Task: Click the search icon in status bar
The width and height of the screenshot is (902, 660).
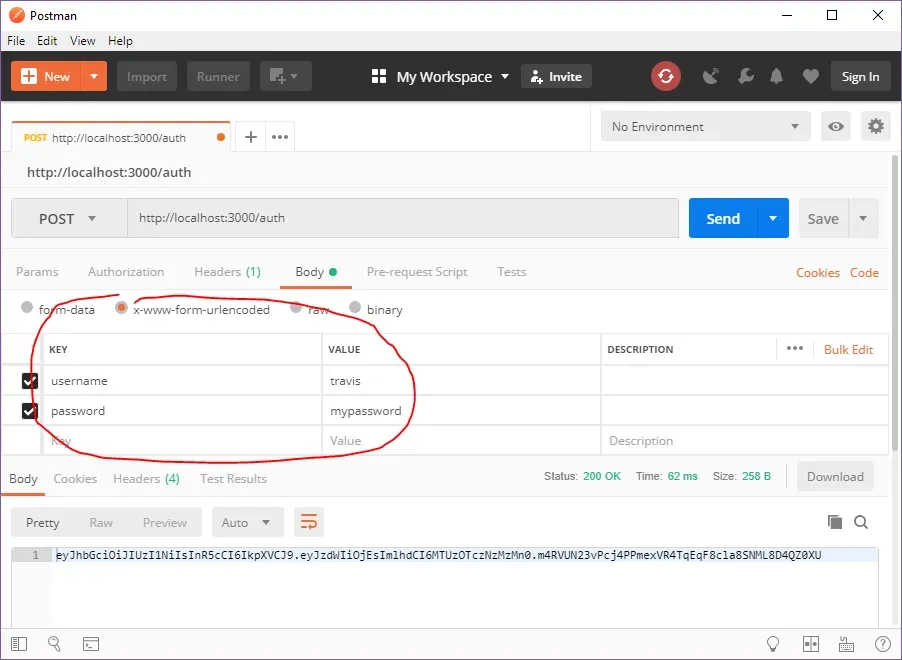Action: pyautogui.click(x=55, y=644)
